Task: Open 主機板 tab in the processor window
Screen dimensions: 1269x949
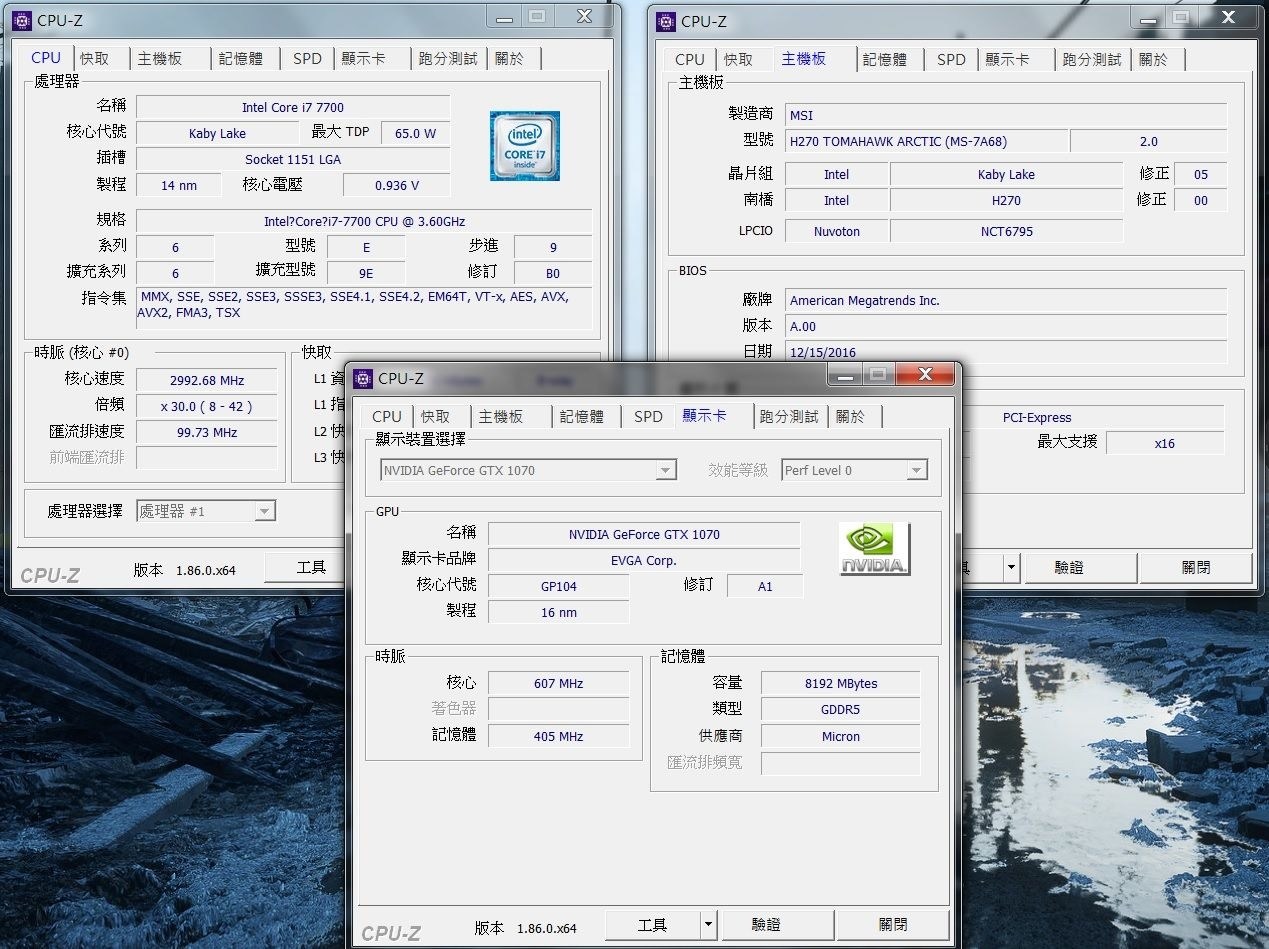Action: click(160, 59)
